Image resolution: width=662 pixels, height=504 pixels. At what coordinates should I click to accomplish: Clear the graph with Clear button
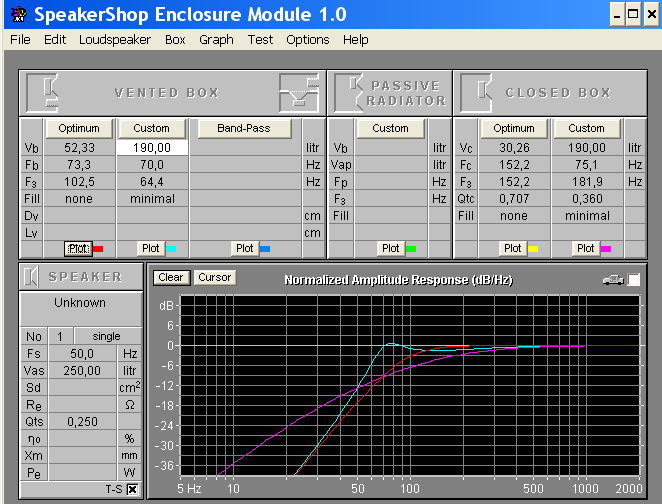tap(171, 277)
